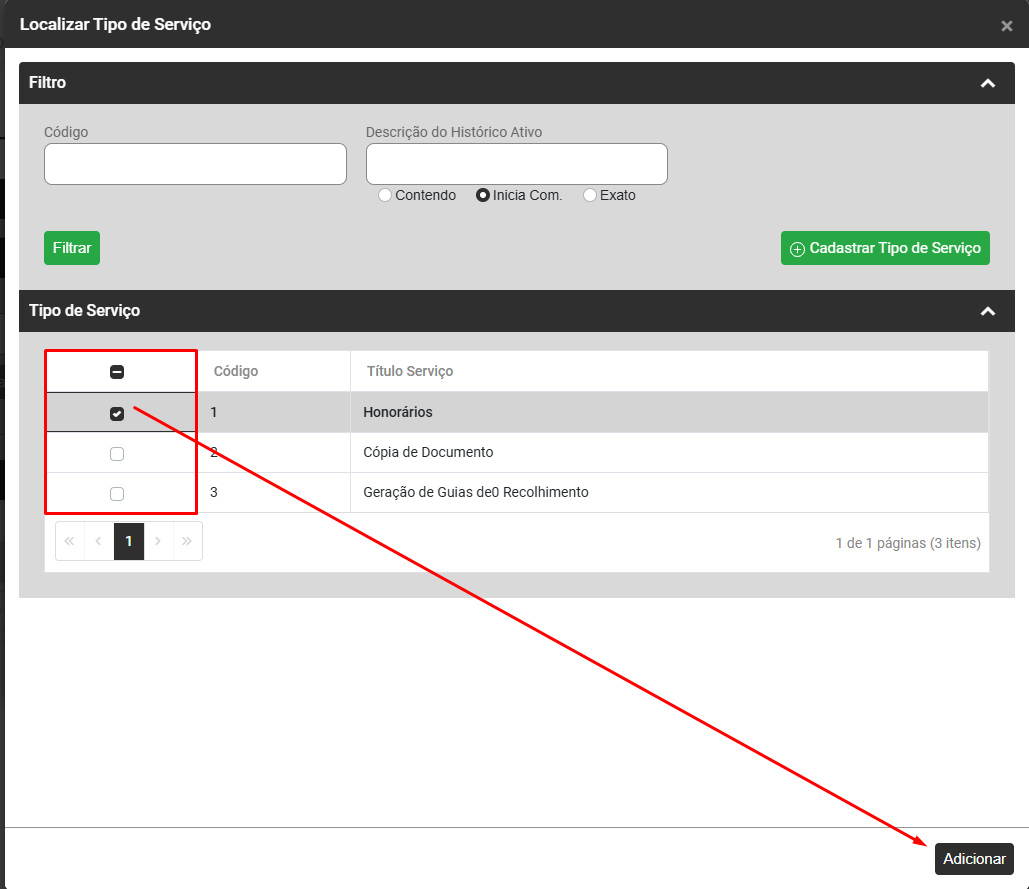Click the next page arrow icon
1029x889 pixels.
point(158,541)
